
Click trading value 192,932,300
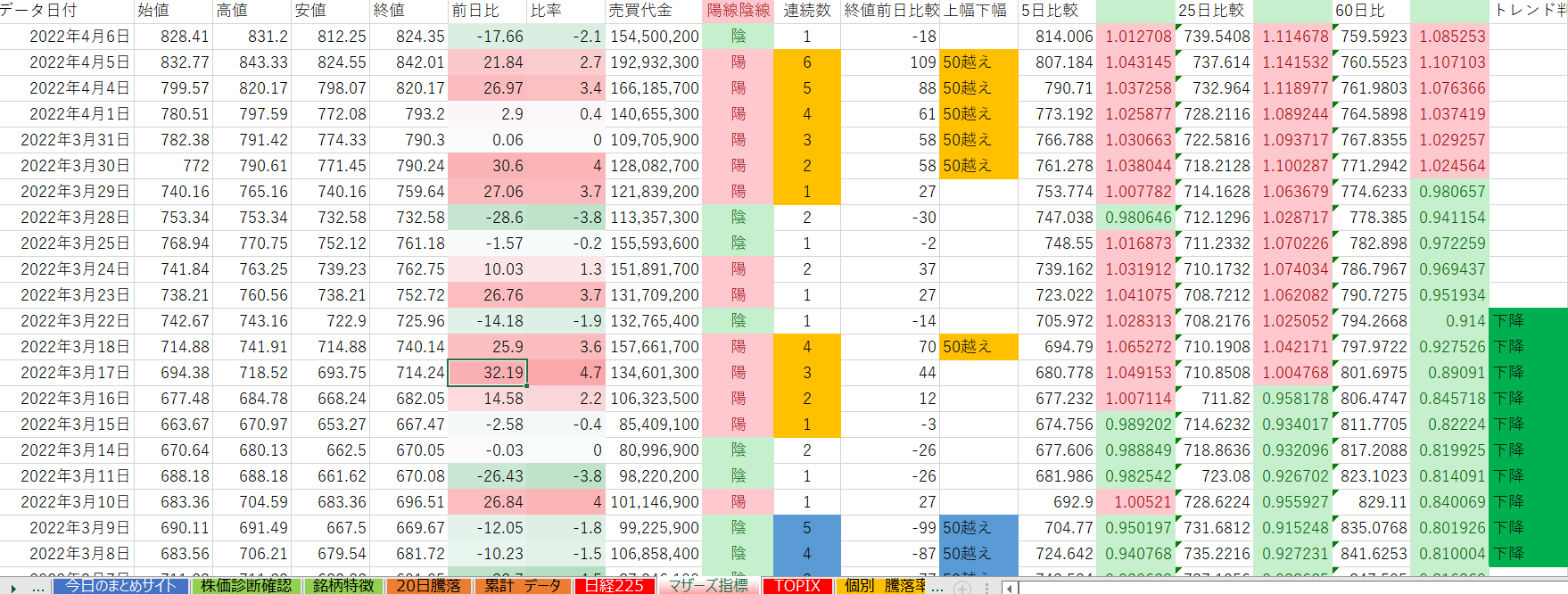[654, 62]
